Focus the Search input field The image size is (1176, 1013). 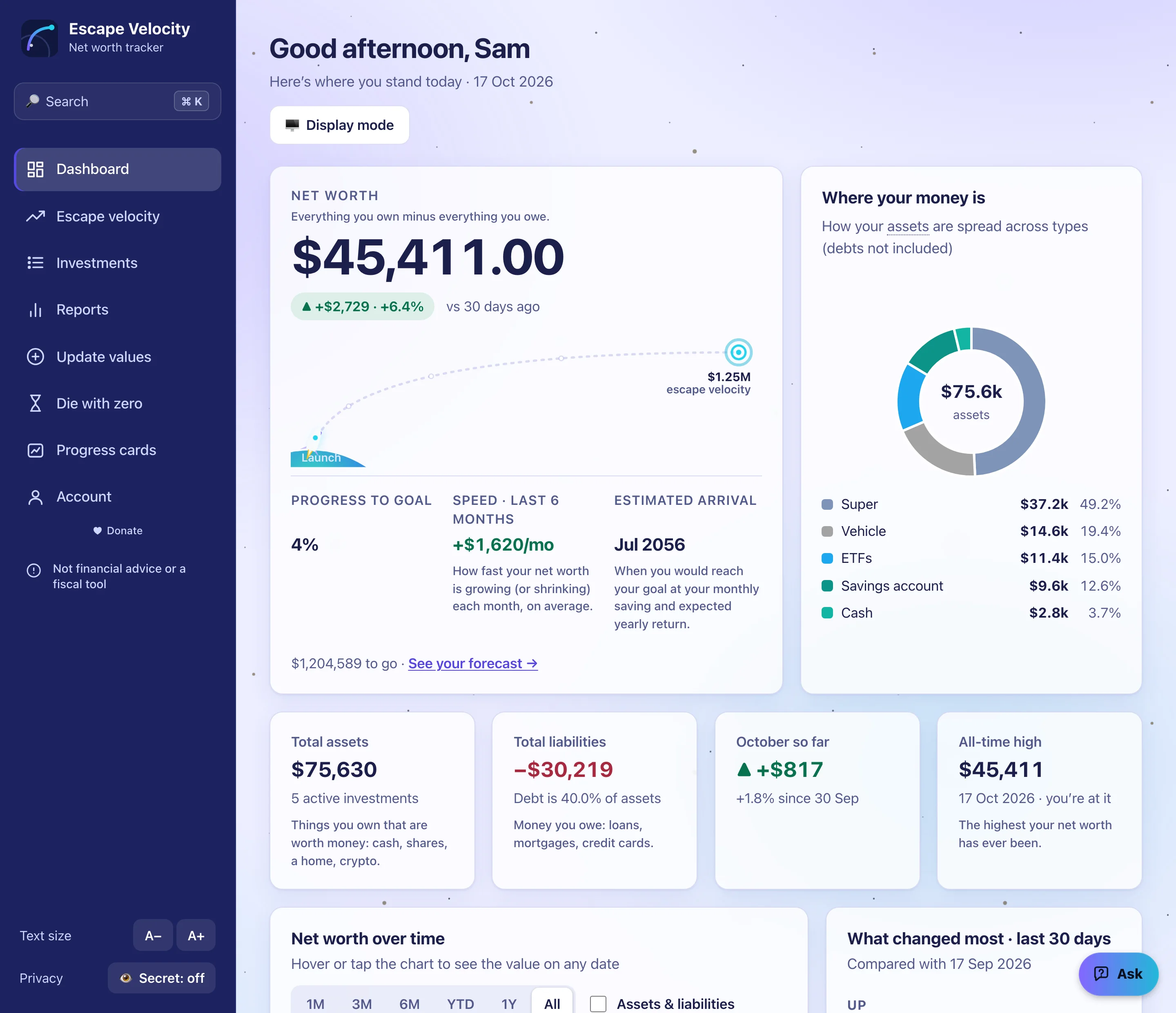118,101
